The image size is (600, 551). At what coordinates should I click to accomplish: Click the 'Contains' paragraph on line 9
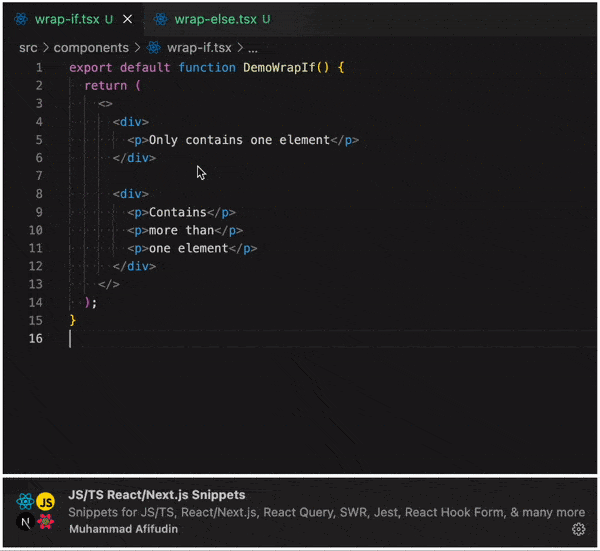(181, 212)
